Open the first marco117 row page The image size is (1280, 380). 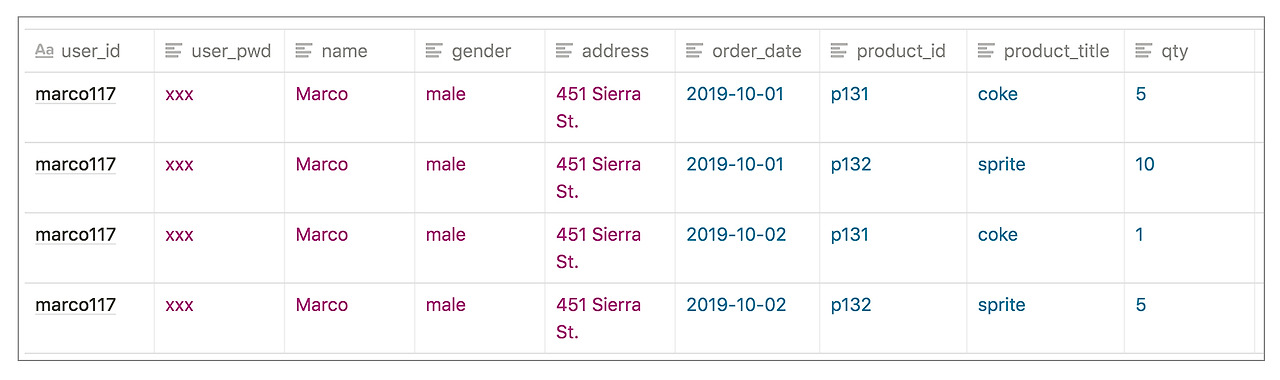tap(76, 95)
